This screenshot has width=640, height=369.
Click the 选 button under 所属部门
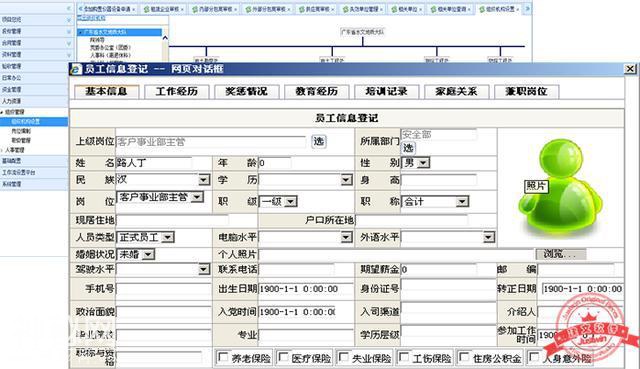(x=408, y=148)
